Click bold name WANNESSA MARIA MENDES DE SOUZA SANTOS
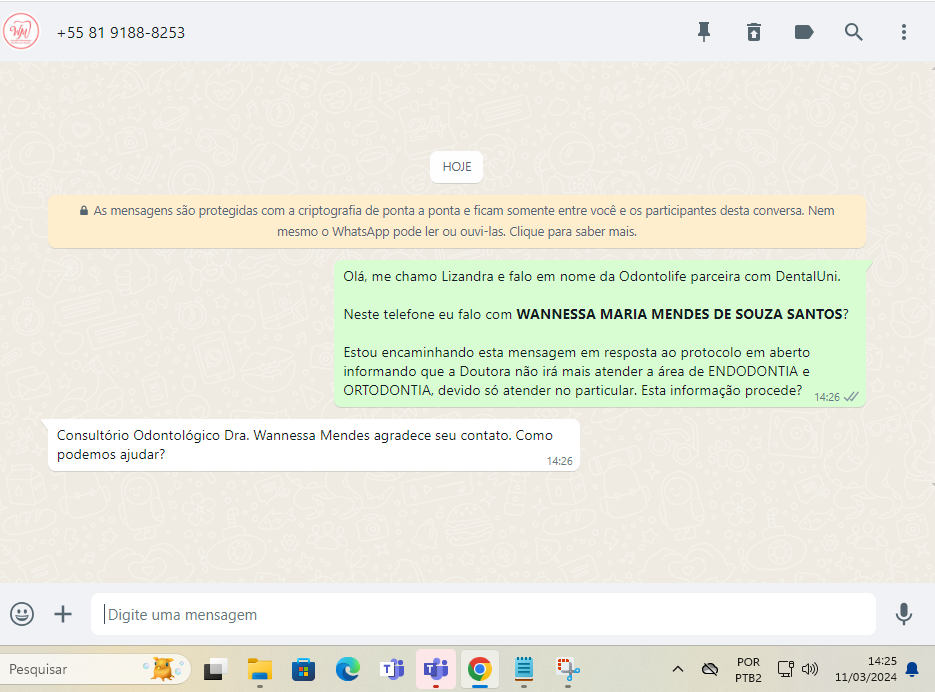 679,314
